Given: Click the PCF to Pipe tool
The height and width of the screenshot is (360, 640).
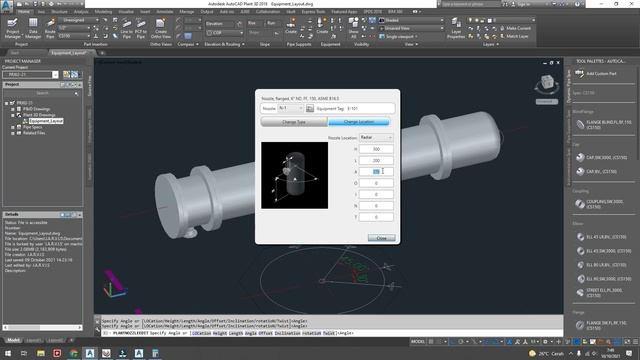Looking at the screenshot, I should tap(141, 29).
